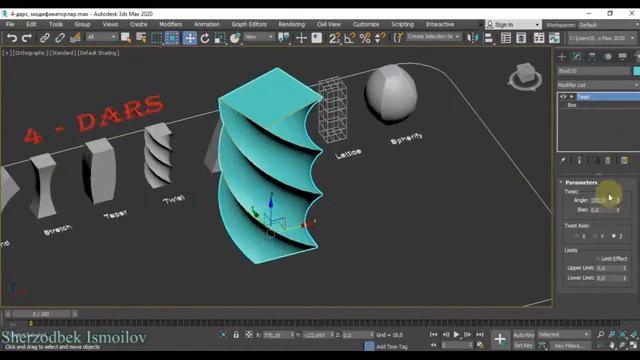This screenshot has width=640, height=360.
Task: Click the Align tool icon
Action: (x=488, y=38)
